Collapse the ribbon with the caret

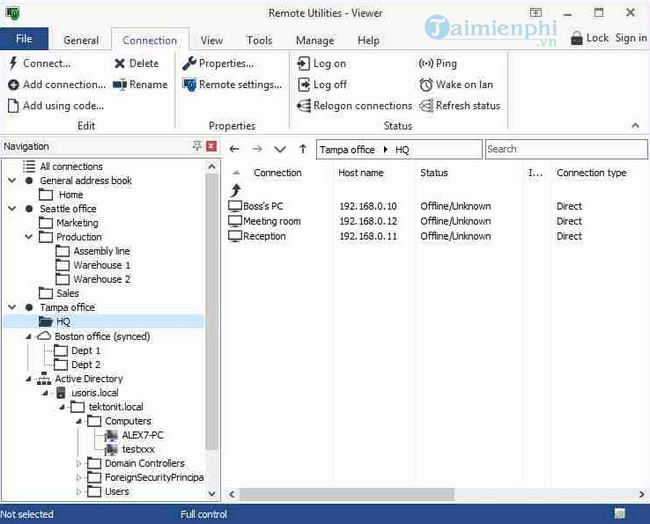click(635, 125)
